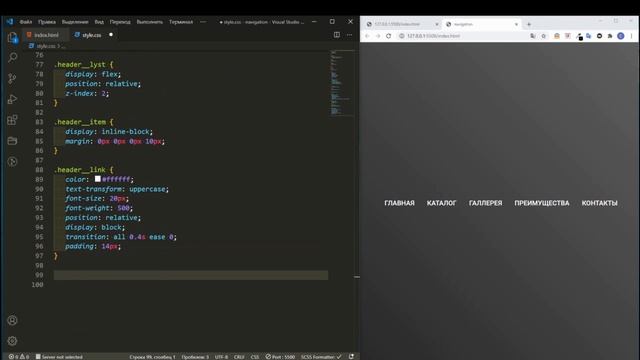Bookmark this page with star icon

(544, 36)
